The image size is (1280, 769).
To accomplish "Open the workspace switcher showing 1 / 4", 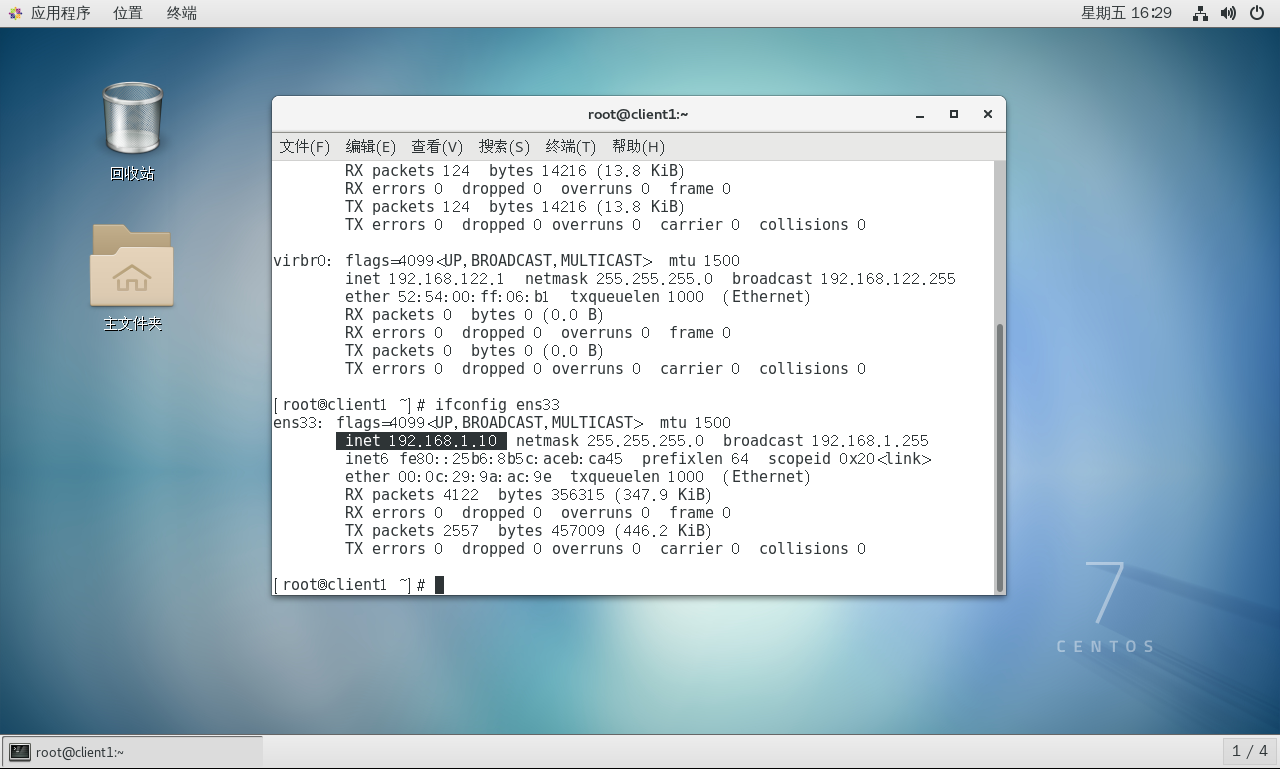I will click(x=1249, y=751).
